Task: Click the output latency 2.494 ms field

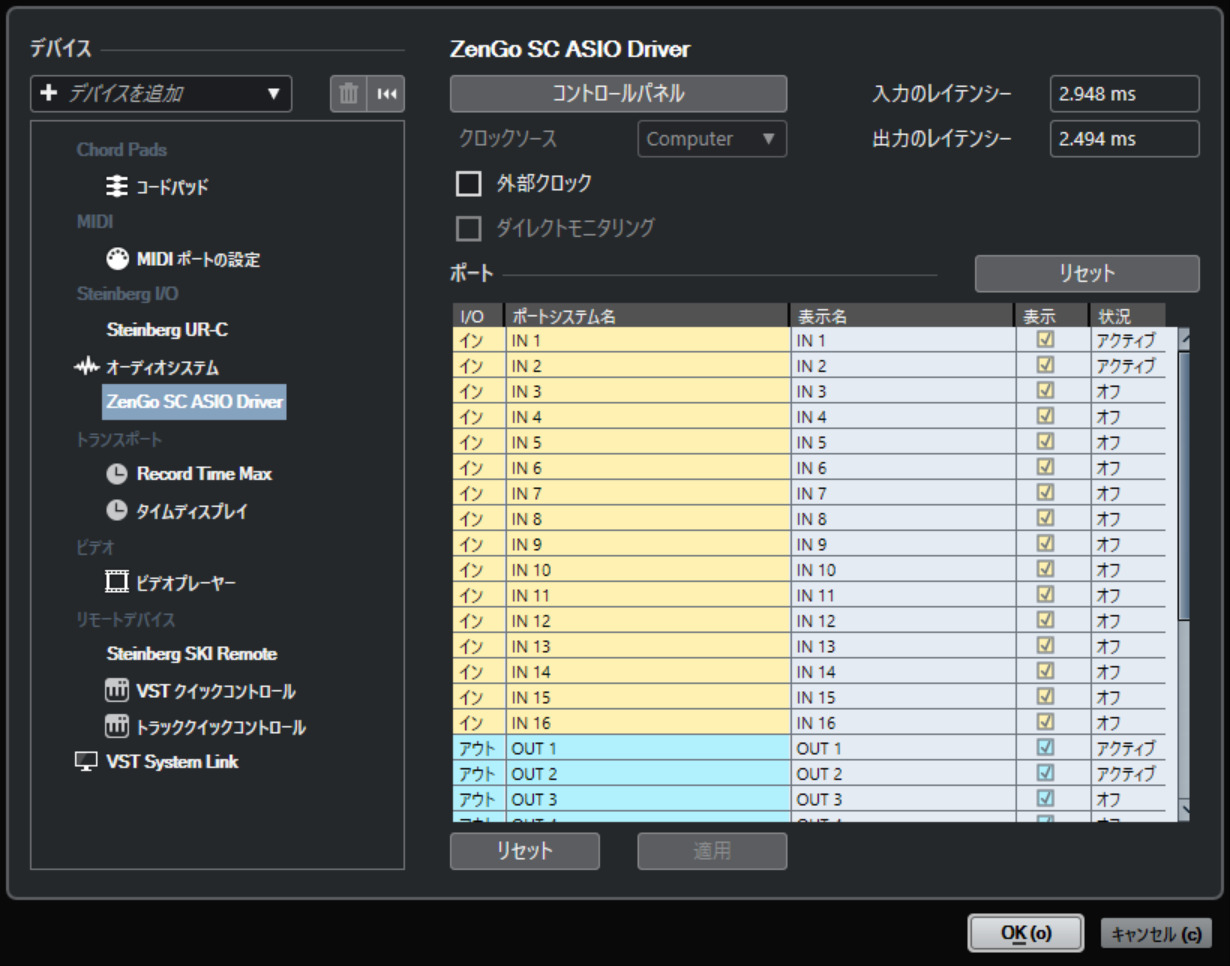Action: (1124, 139)
